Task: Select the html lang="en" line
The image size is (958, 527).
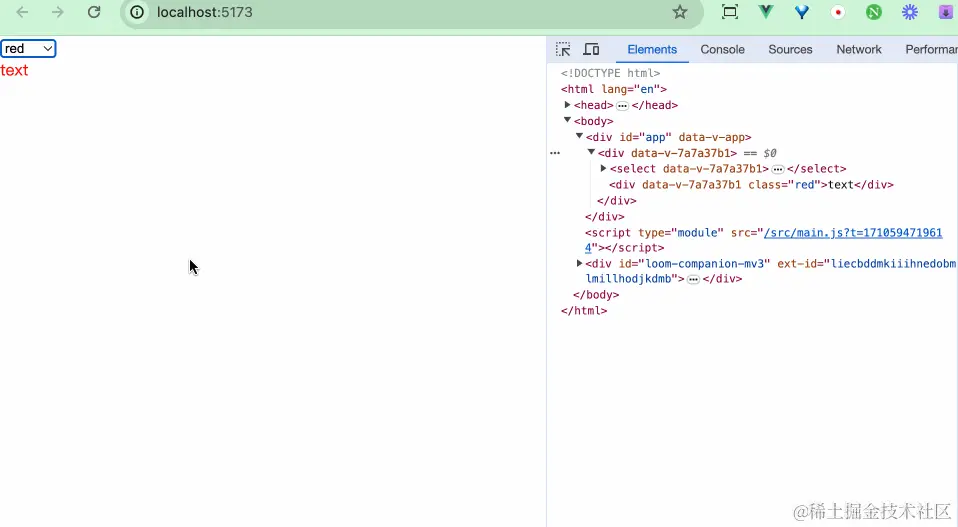Action: click(x=613, y=89)
